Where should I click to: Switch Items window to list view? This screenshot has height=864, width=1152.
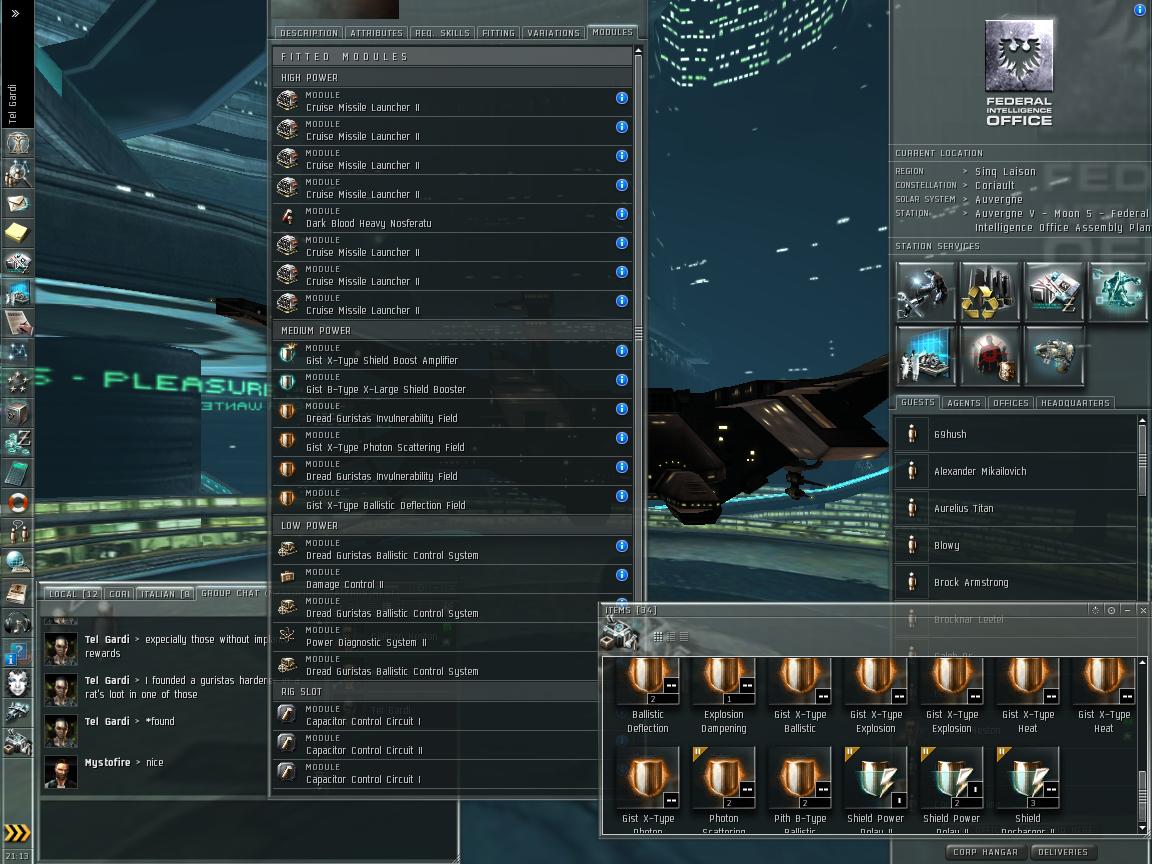684,637
